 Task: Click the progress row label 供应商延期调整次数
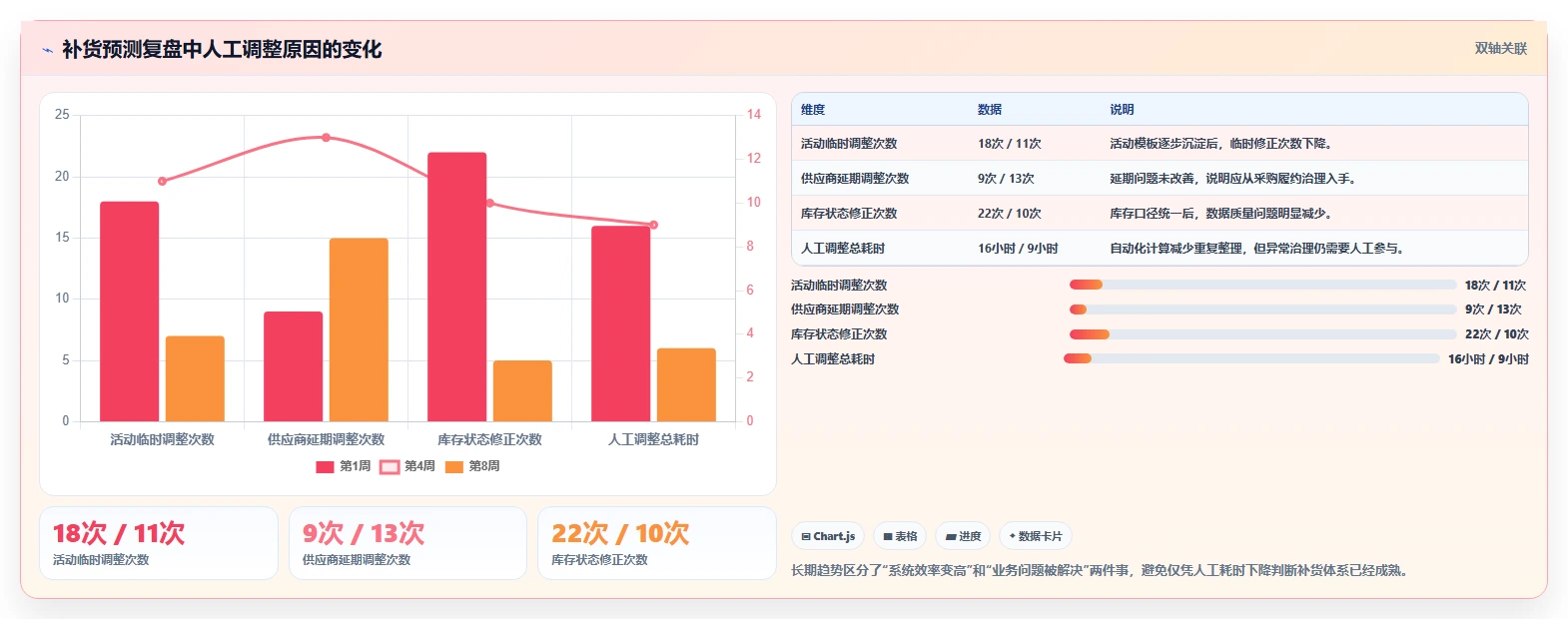[845, 309]
